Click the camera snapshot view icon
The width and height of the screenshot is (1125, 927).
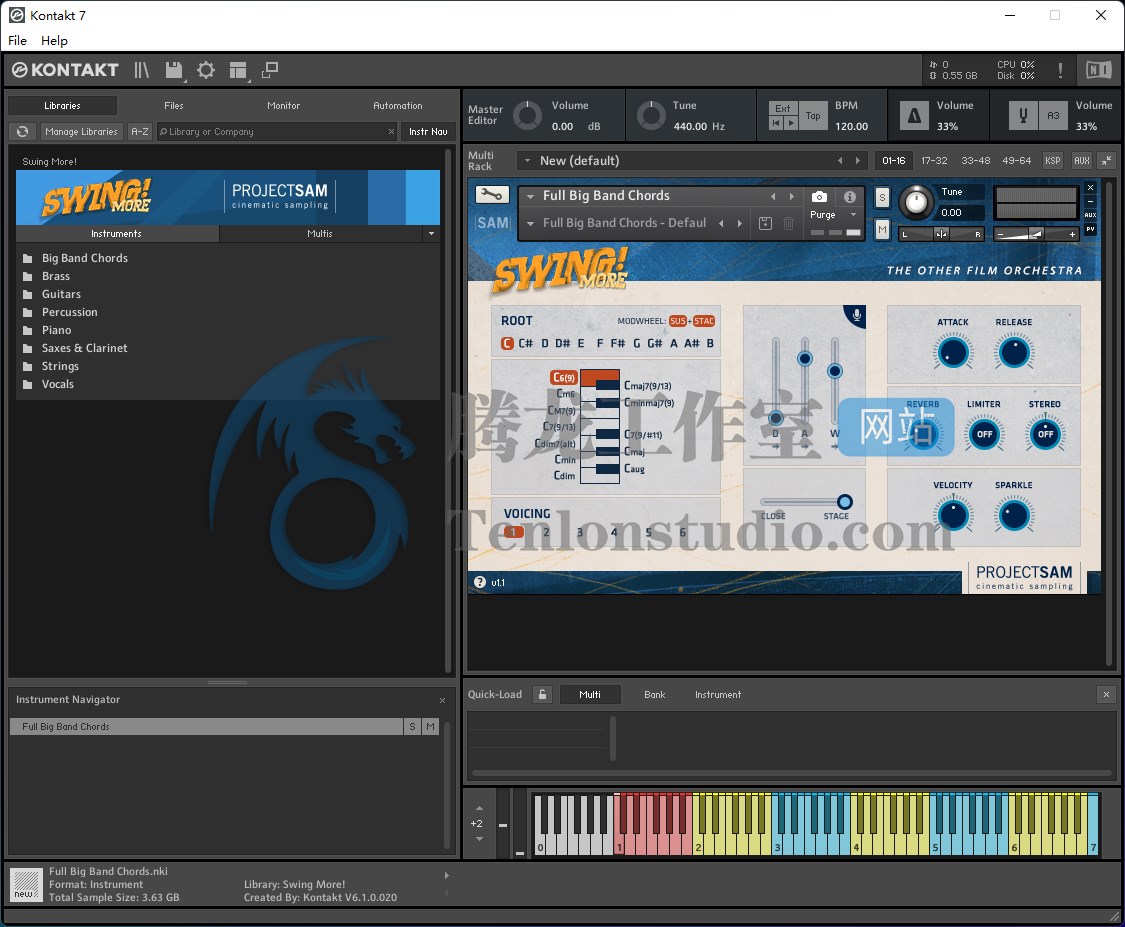(x=819, y=197)
